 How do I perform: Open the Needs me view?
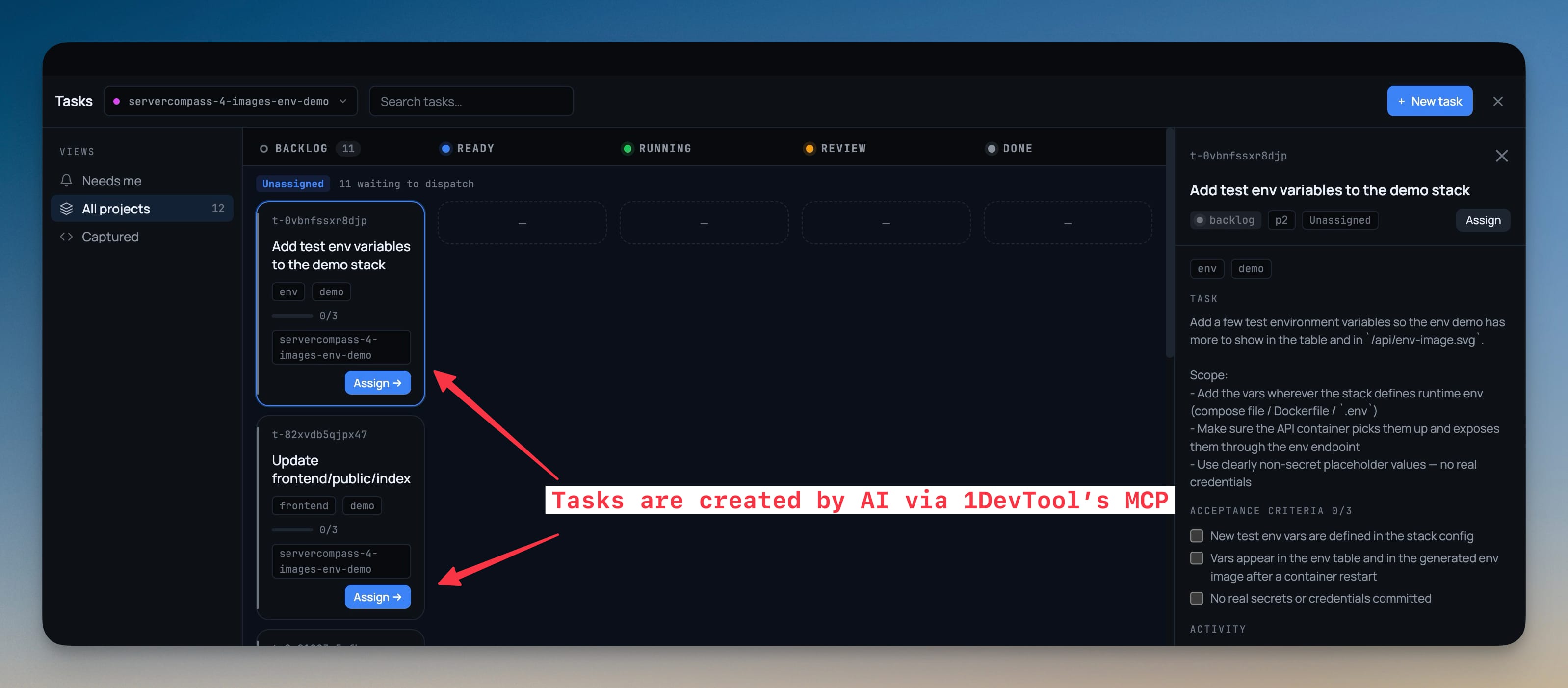(x=142, y=181)
